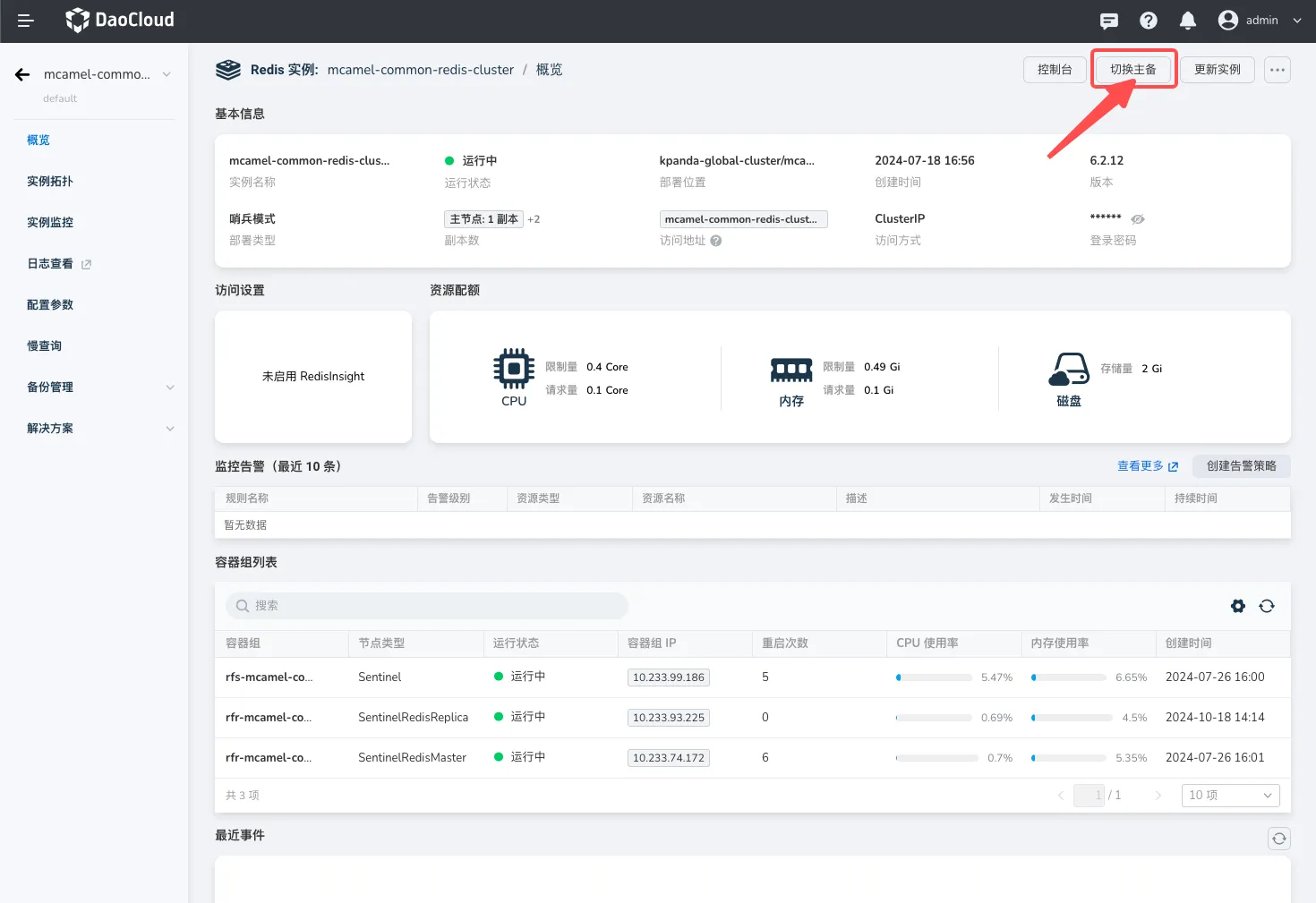Click the back arrow in sidebar
Screen dimensions: 1316x903
point(22,74)
